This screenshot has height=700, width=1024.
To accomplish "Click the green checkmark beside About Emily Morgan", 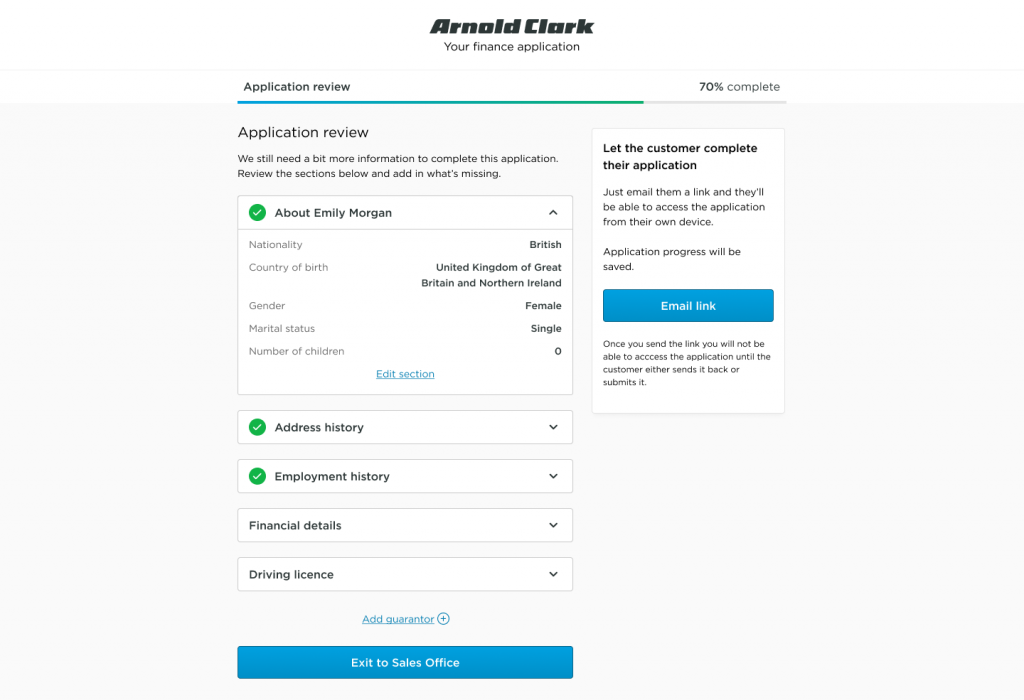I will (x=257, y=212).
